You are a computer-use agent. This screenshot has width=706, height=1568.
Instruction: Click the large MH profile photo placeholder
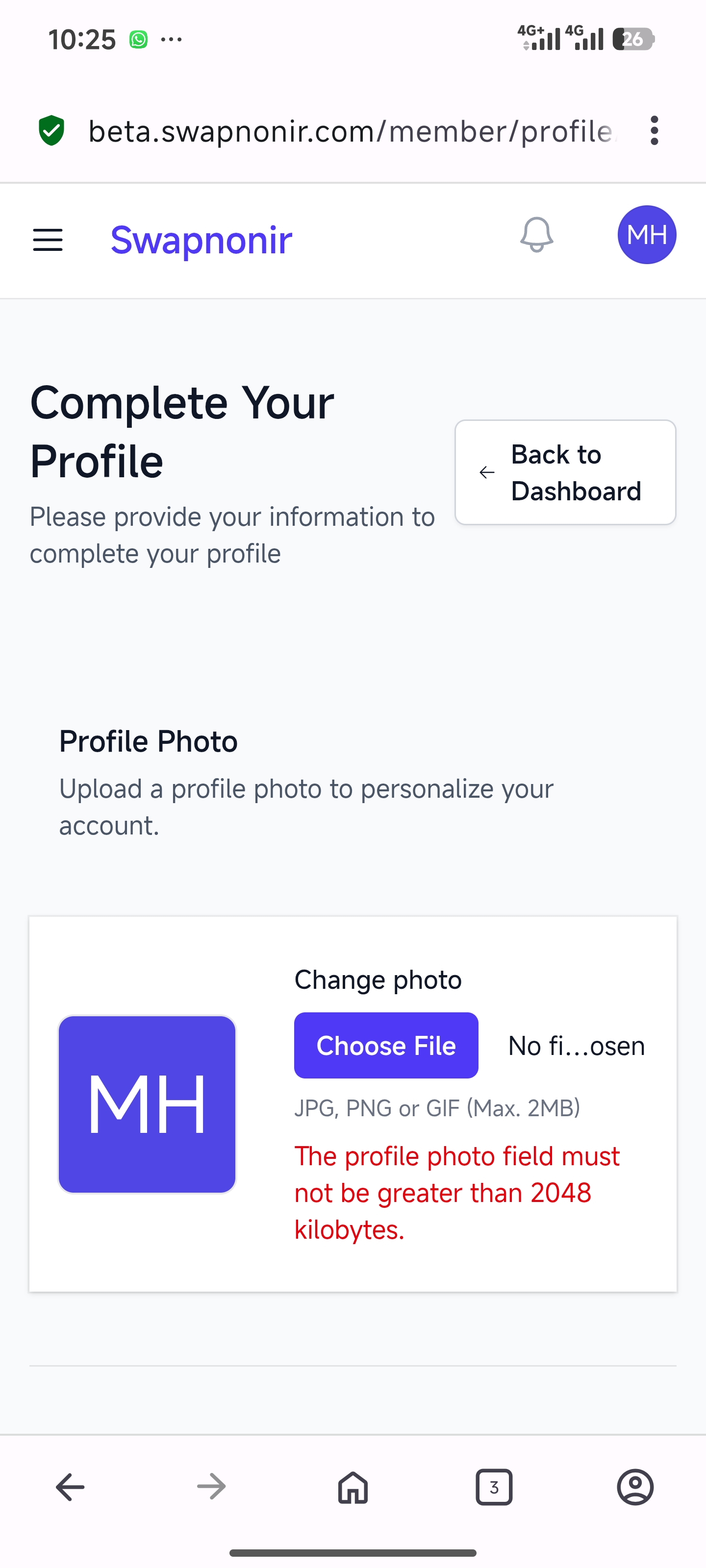click(147, 1104)
